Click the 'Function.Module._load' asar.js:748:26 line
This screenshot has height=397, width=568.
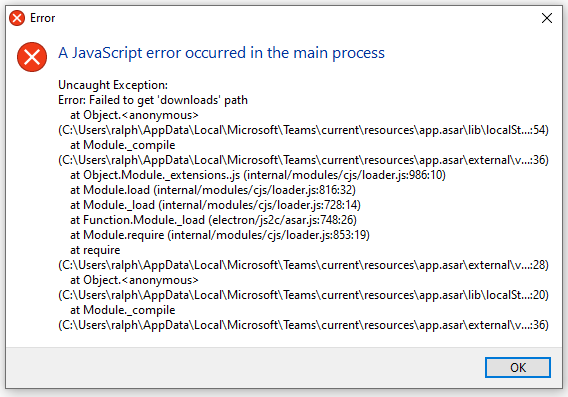tap(213, 220)
